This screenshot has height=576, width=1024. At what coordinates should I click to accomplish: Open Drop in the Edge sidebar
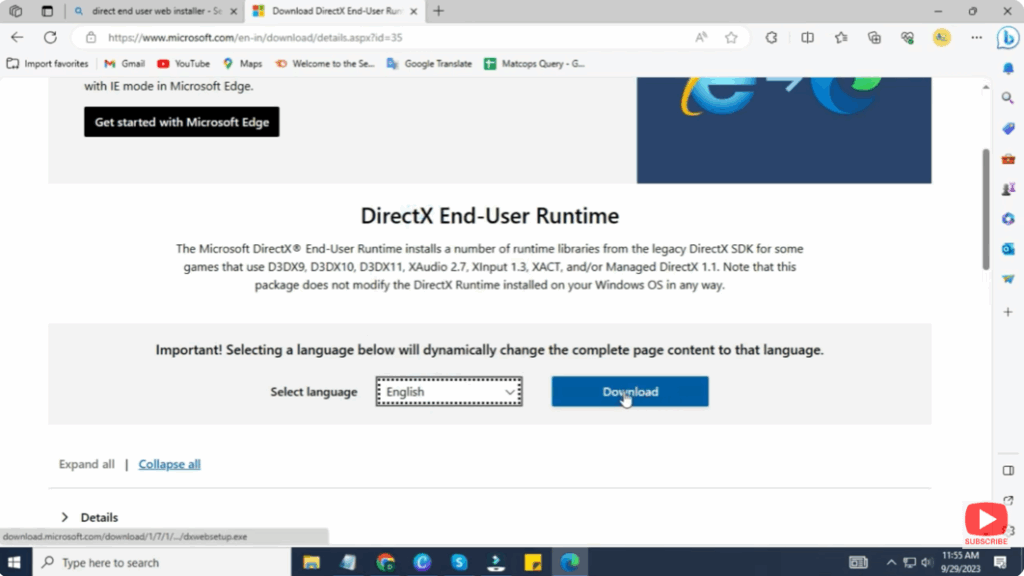click(x=1008, y=278)
